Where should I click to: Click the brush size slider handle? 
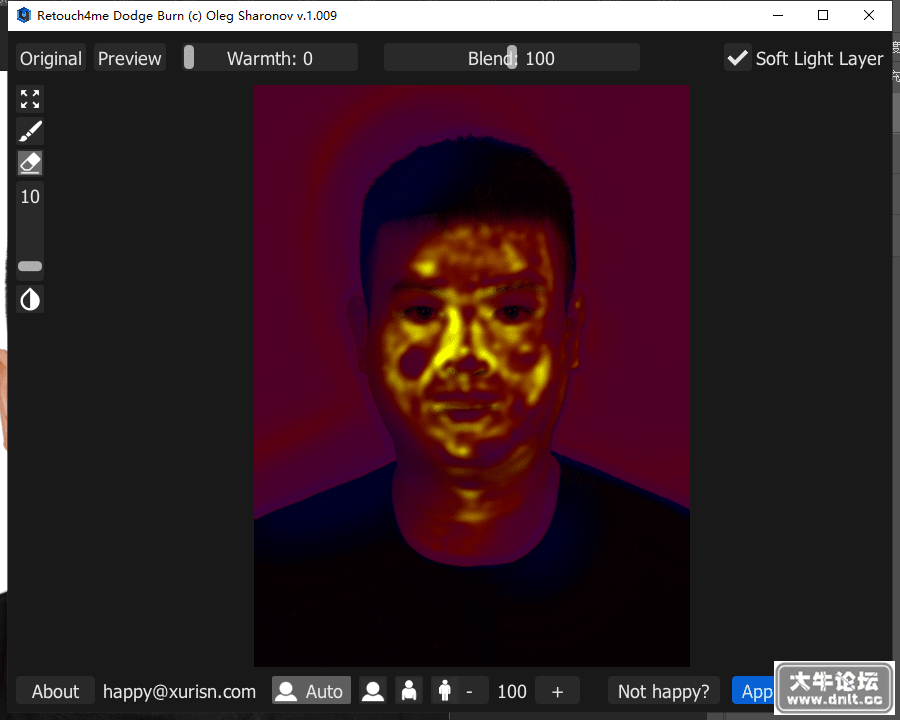point(30,266)
